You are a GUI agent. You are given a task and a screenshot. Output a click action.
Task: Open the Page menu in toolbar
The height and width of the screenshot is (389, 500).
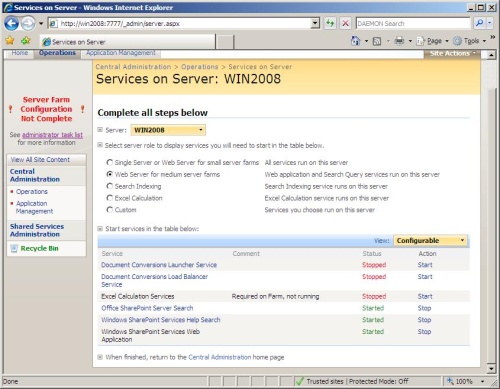pyautogui.click(x=432, y=41)
